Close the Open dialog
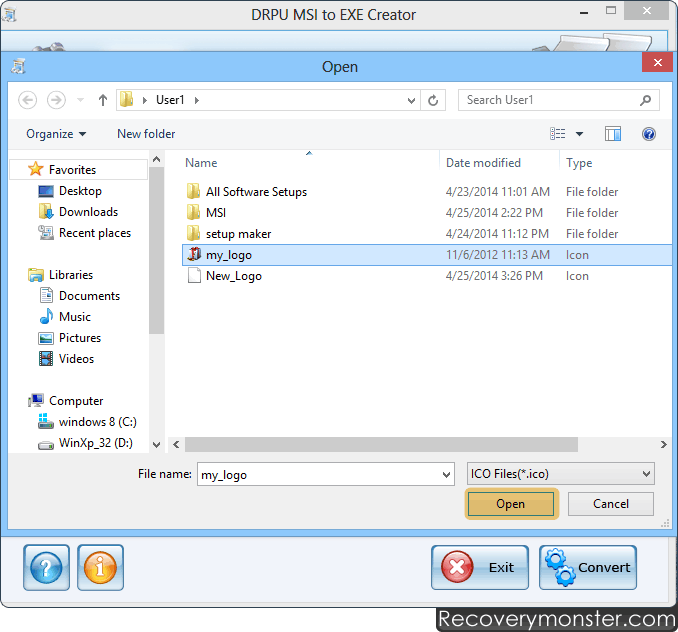This screenshot has width=678, height=632. pyautogui.click(x=657, y=63)
